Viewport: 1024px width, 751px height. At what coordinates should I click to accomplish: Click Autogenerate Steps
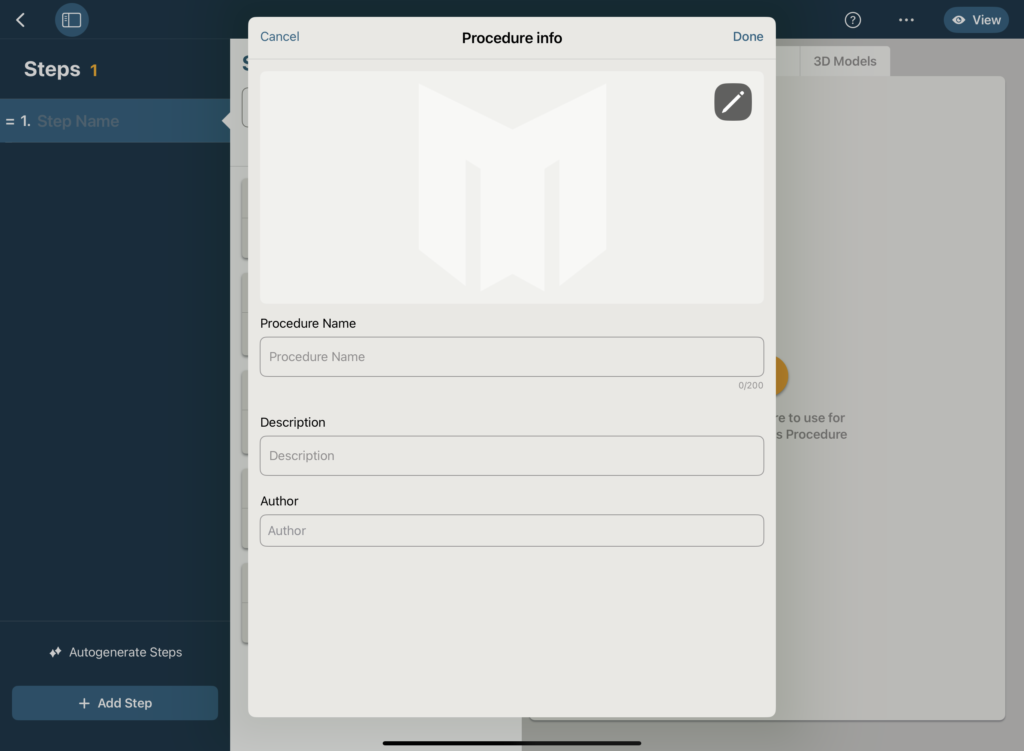point(116,652)
